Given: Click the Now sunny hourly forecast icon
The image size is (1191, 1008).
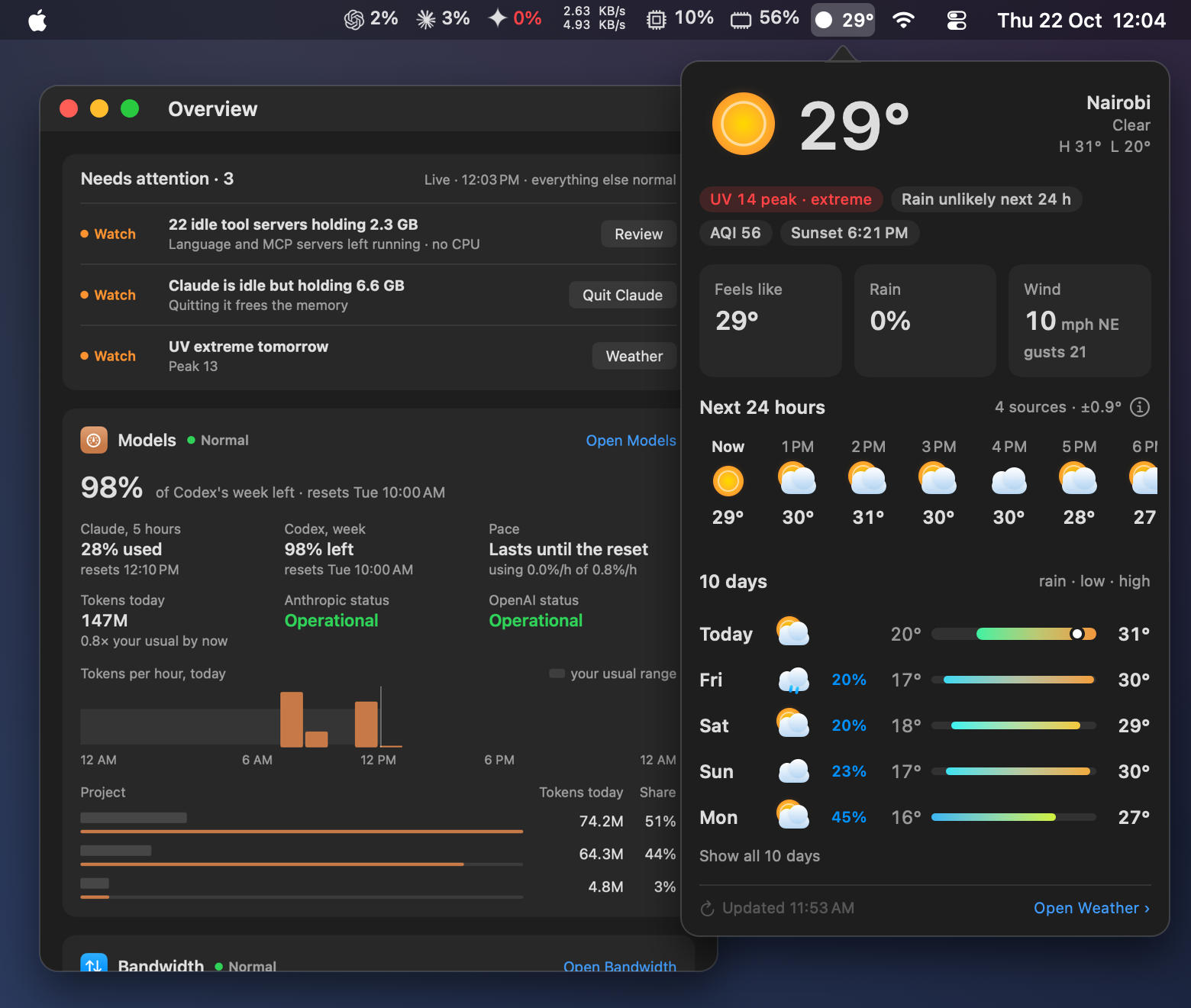Looking at the screenshot, I should pyautogui.click(x=728, y=481).
